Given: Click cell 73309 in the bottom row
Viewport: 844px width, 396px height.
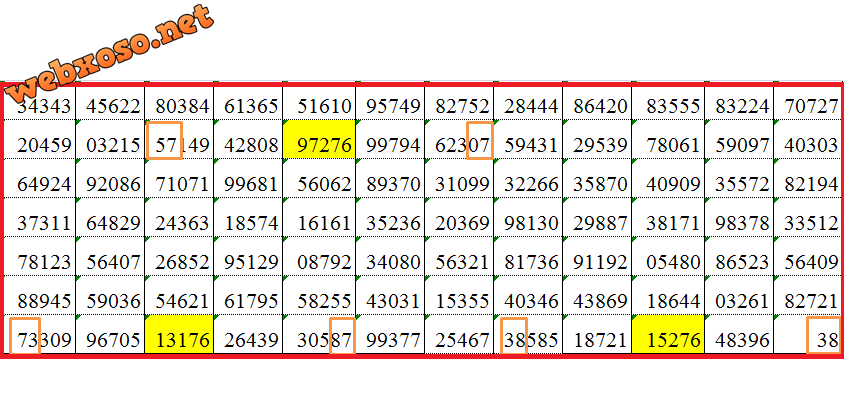Looking at the screenshot, I should click(x=40, y=334).
